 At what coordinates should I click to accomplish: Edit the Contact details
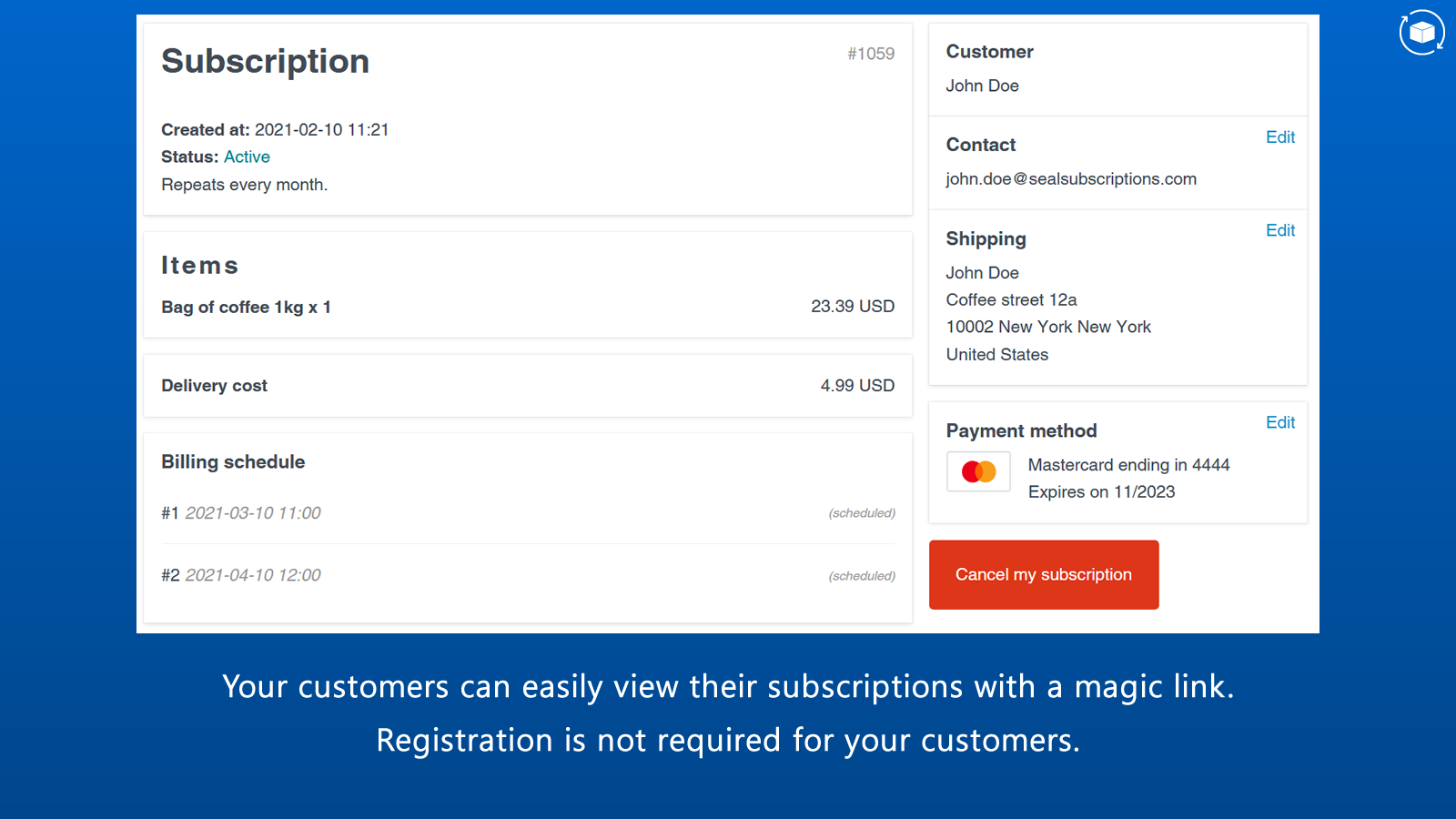point(1279,137)
